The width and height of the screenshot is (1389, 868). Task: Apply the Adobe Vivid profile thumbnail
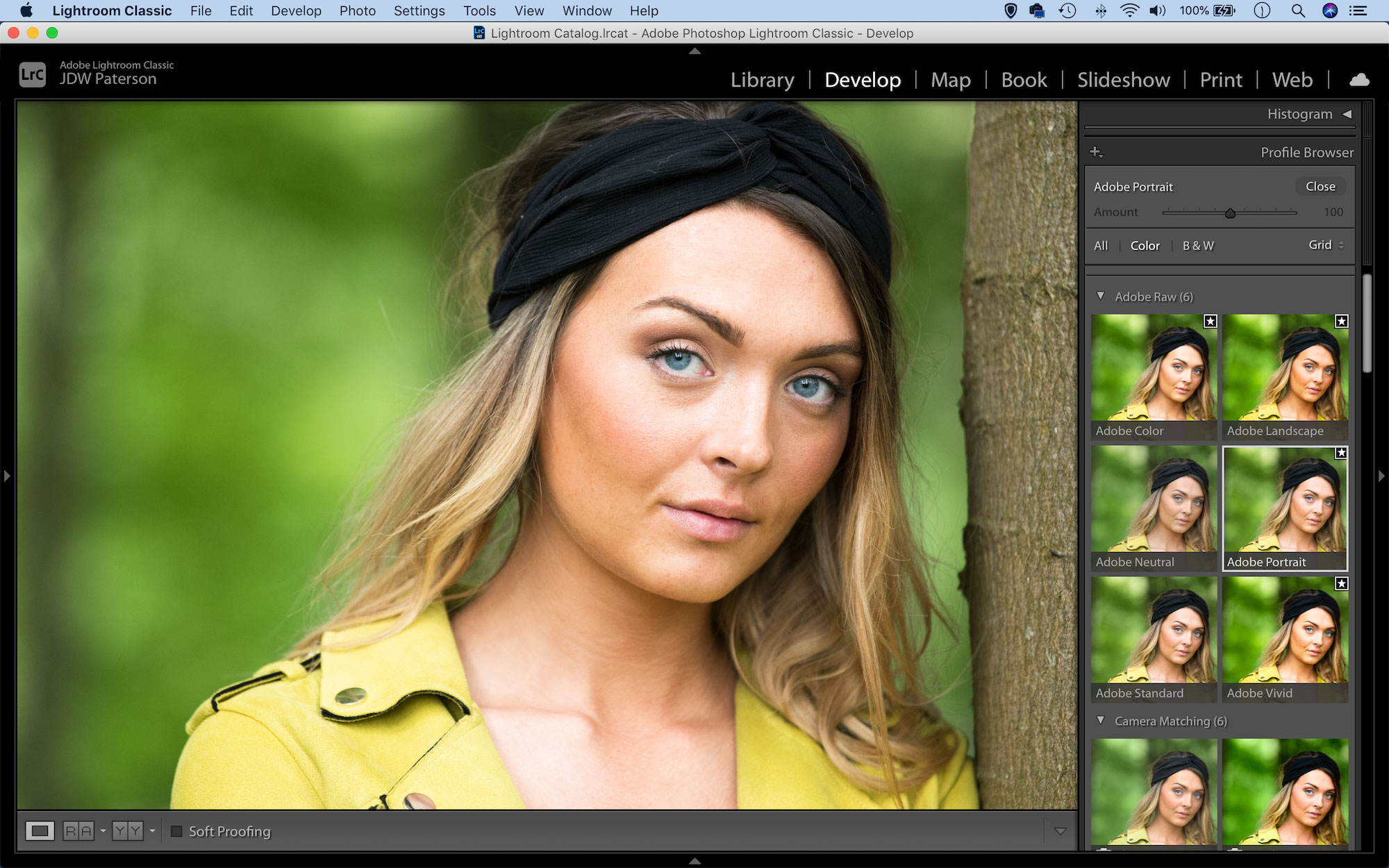(1285, 639)
